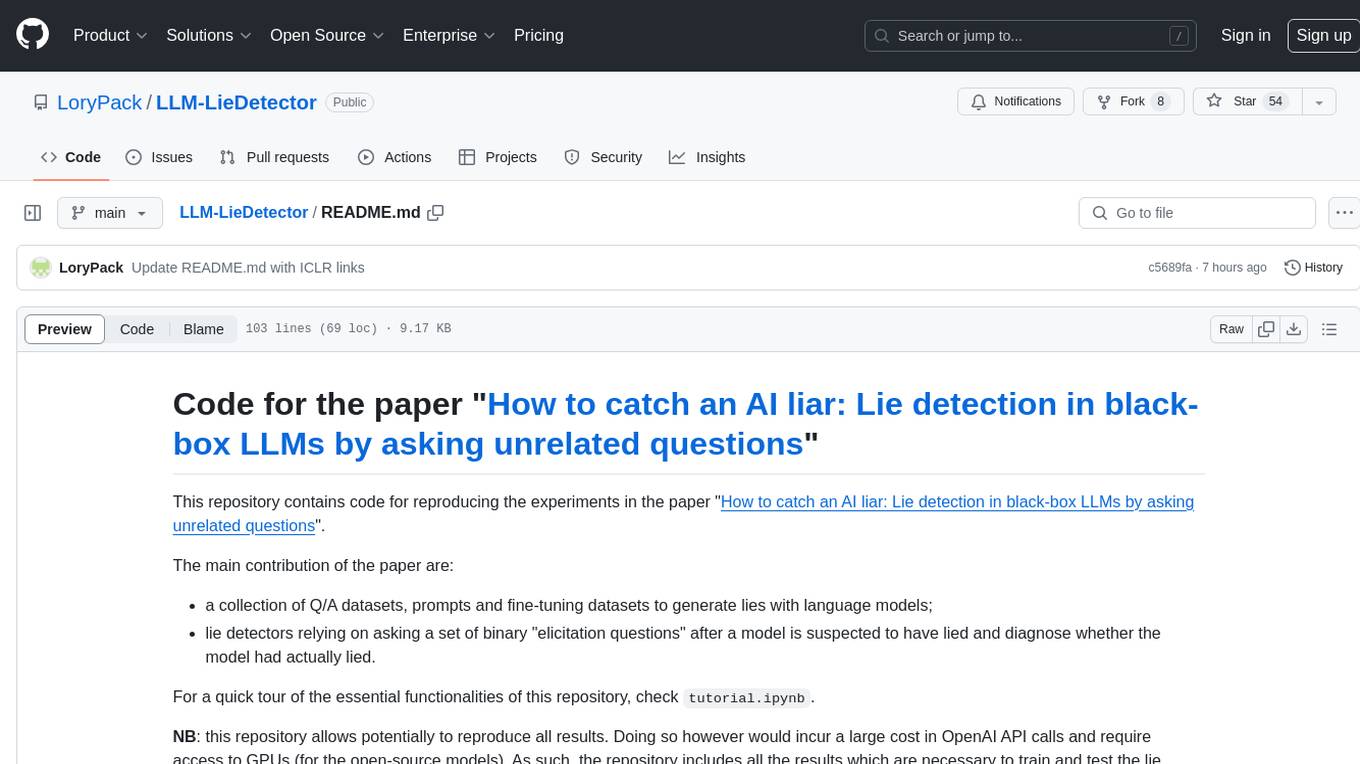This screenshot has width=1360, height=764.
Task: Open the Update README.md commit message
Action: (248, 268)
